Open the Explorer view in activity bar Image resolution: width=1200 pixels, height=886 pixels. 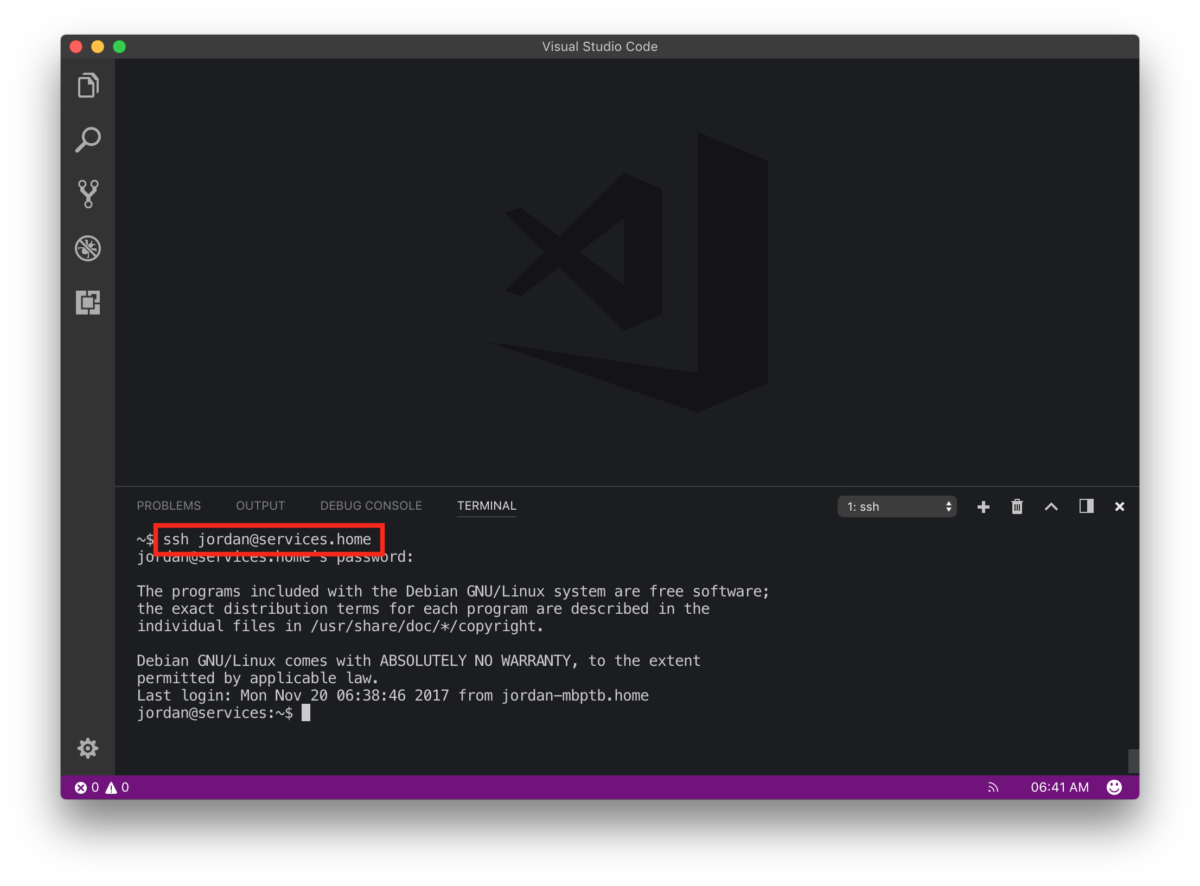88,86
